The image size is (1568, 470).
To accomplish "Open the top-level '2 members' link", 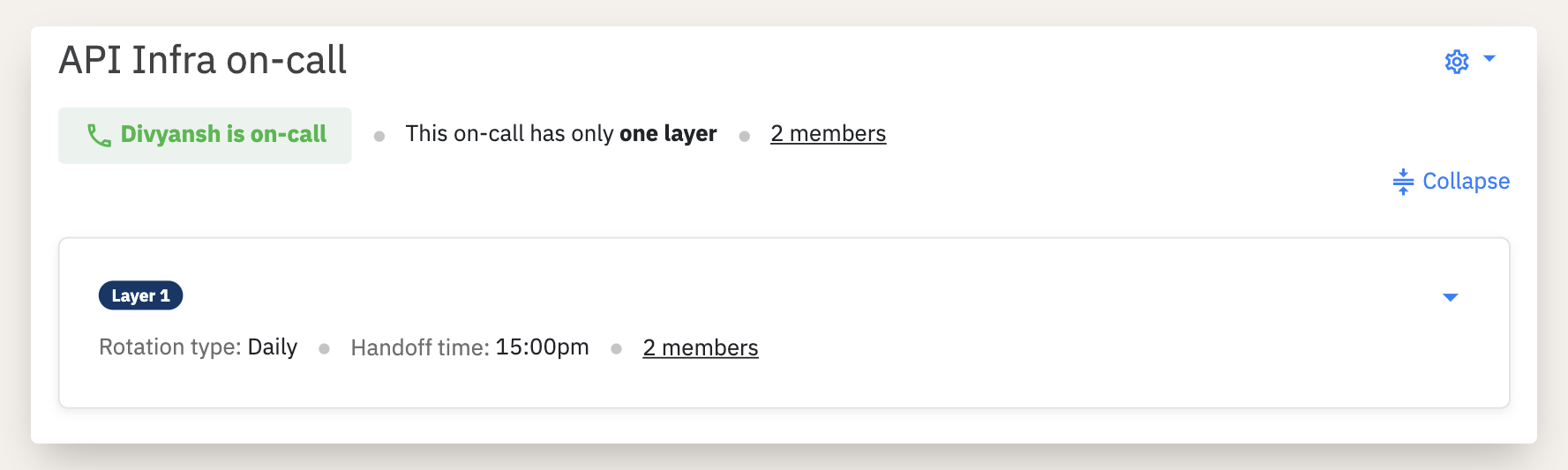I will point(828,134).
